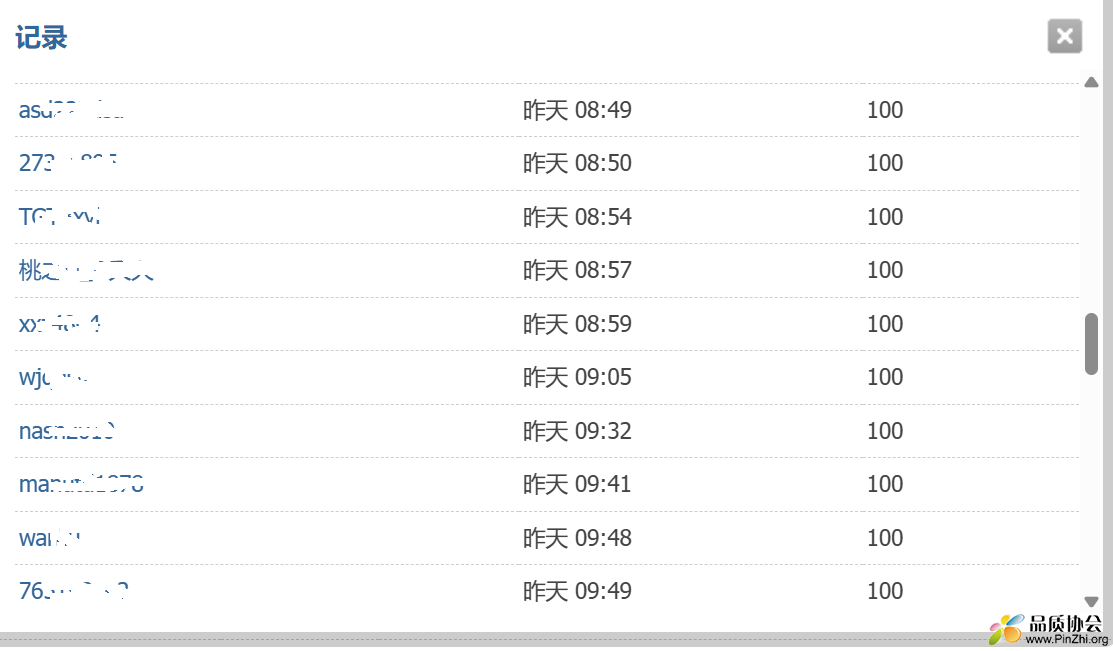Open the www.PinZhi.org watermark link
Screen dimensions: 1113x651
click(x=1066, y=640)
